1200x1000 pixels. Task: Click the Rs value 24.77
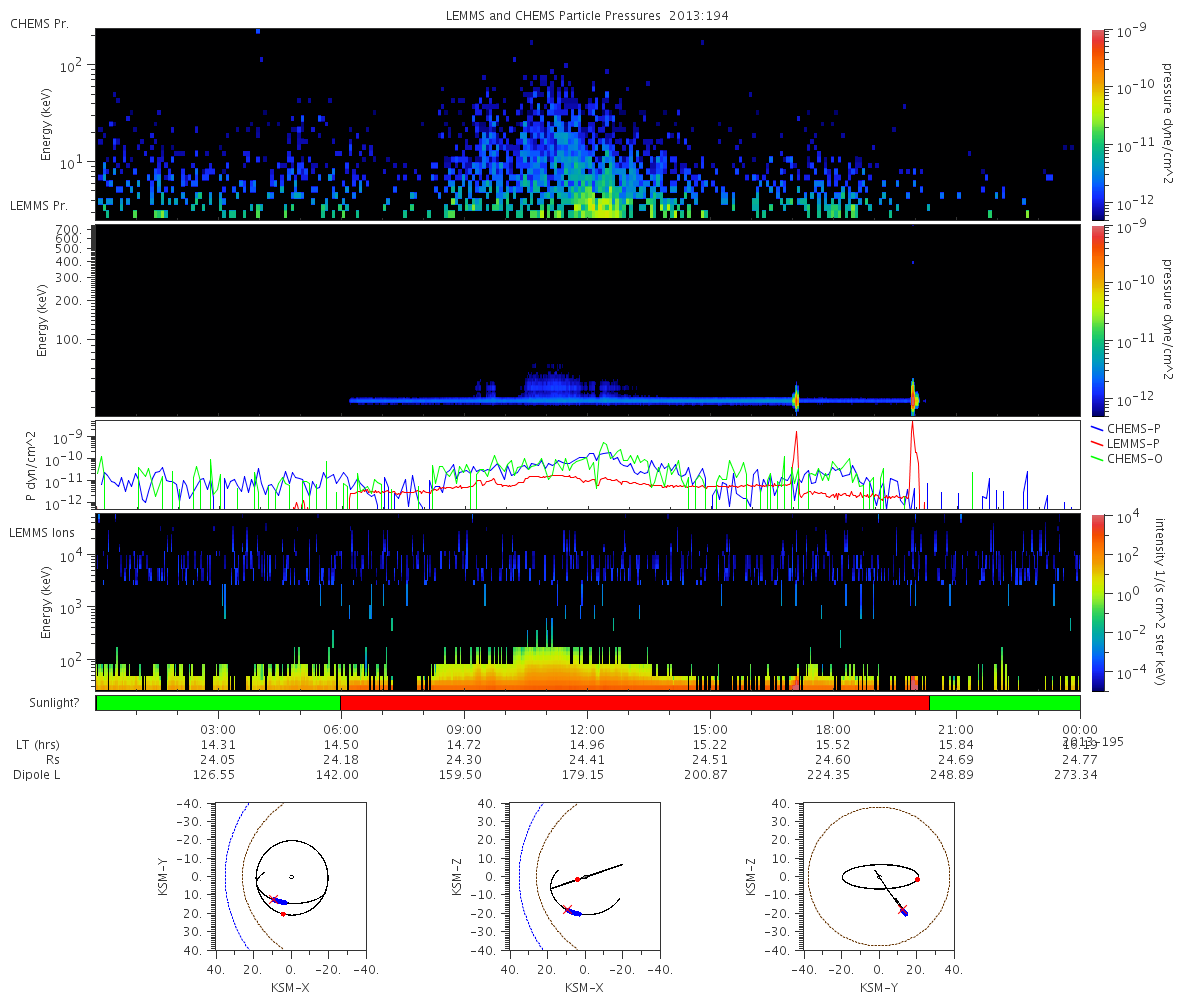pos(1079,760)
